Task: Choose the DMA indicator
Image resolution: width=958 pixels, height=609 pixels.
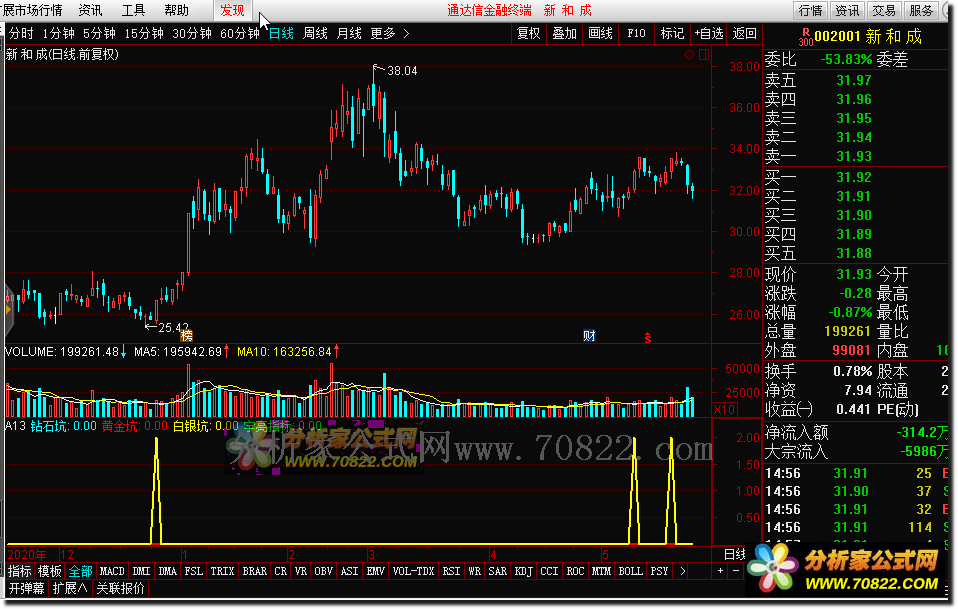Action: (167, 571)
